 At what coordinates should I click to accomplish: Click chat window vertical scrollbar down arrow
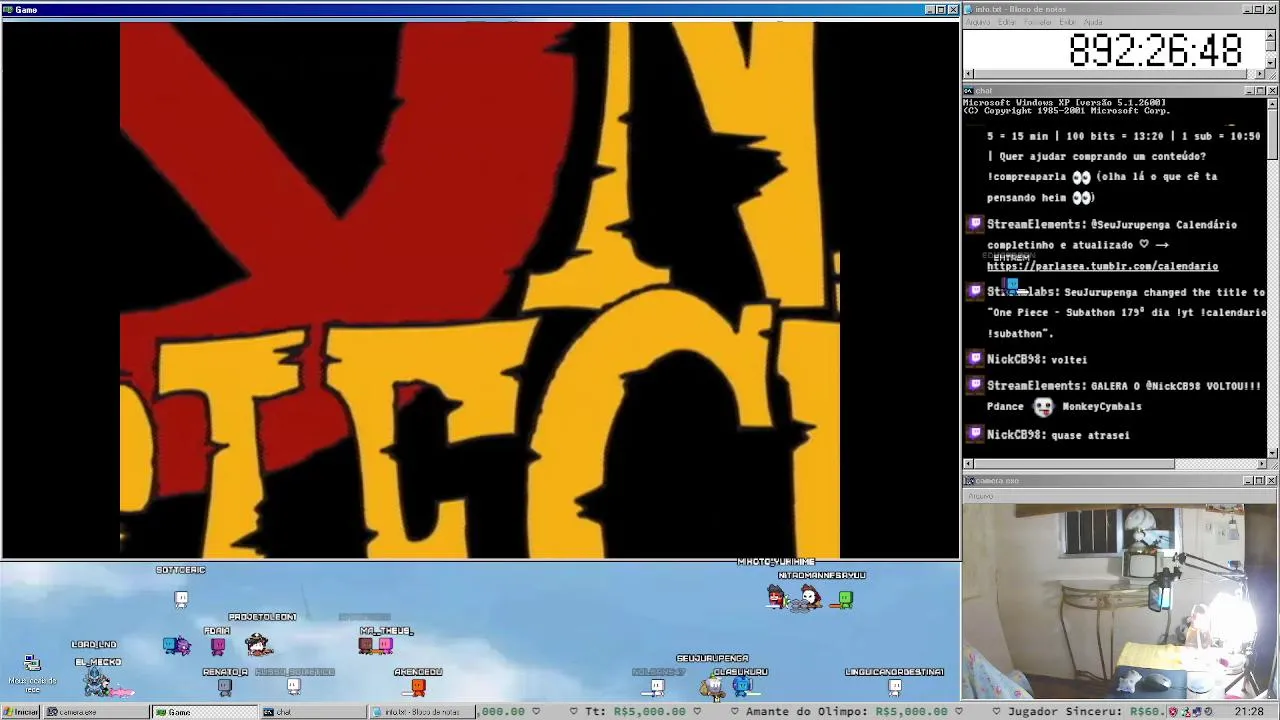click(1272, 453)
